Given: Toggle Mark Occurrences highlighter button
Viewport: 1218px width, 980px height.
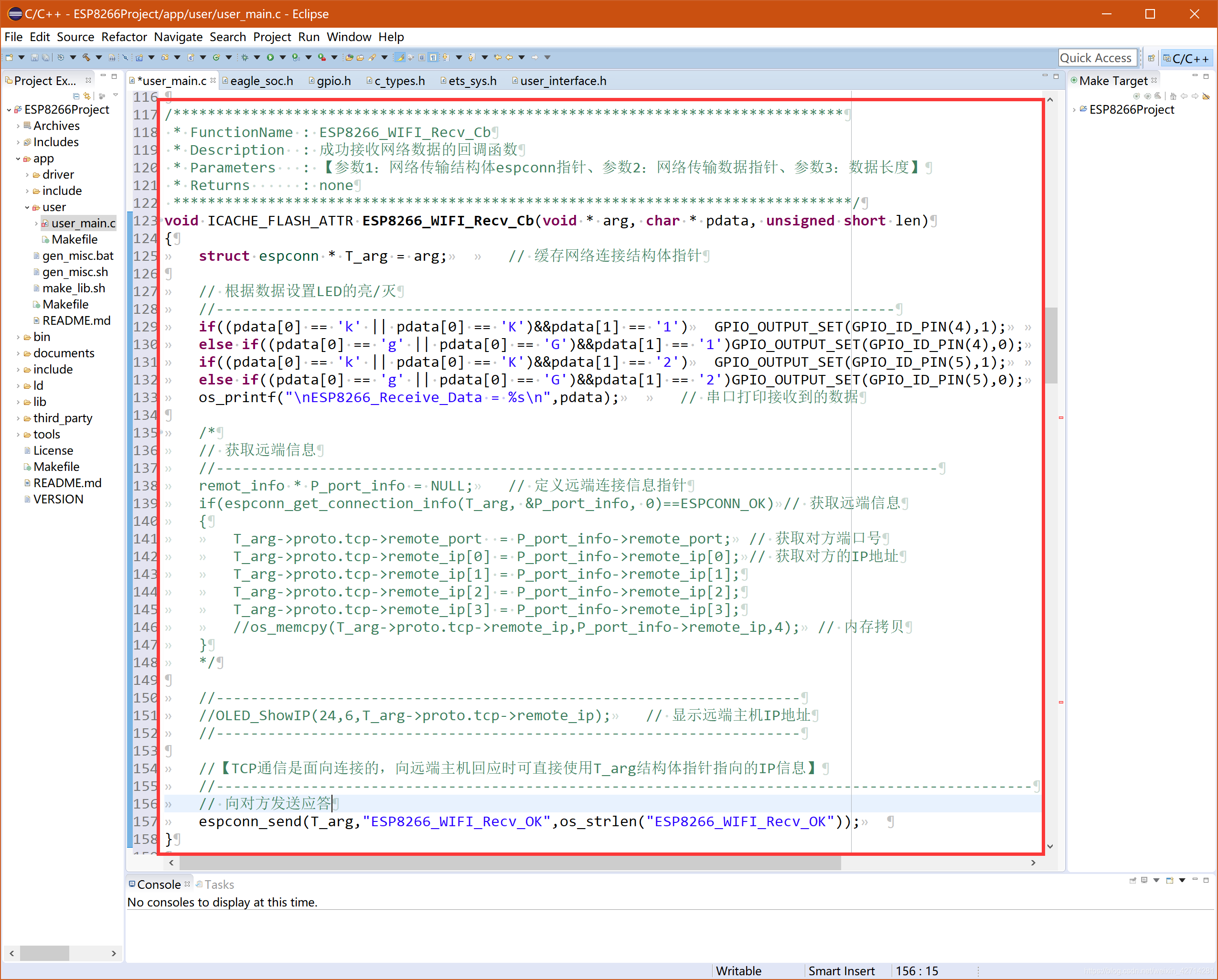Looking at the screenshot, I should click(x=400, y=58).
